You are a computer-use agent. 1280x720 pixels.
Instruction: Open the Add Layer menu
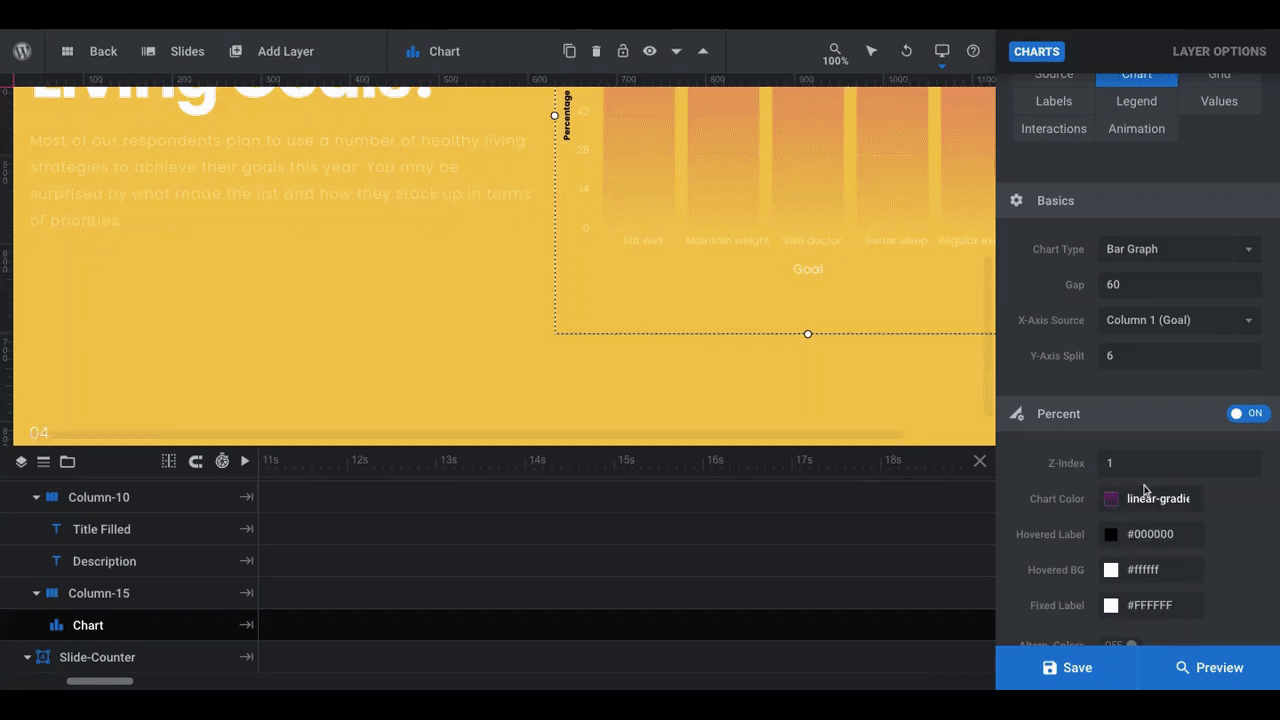[272, 51]
